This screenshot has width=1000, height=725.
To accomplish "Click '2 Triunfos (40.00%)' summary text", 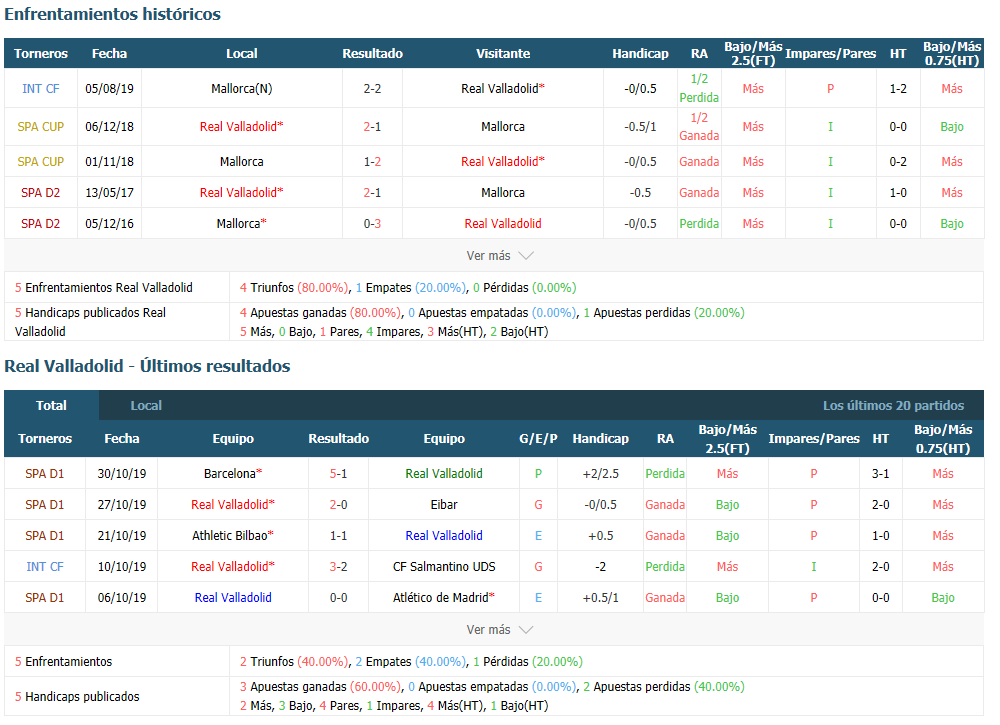I will tap(295, 662).
